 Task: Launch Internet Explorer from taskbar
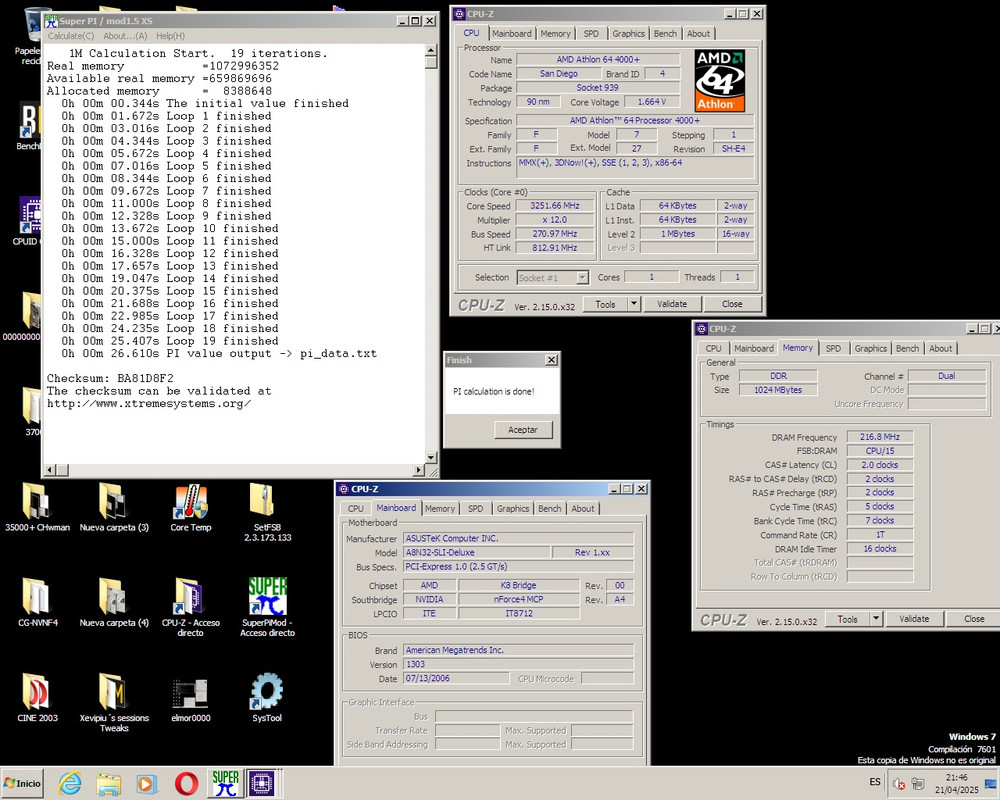[70, 783]
